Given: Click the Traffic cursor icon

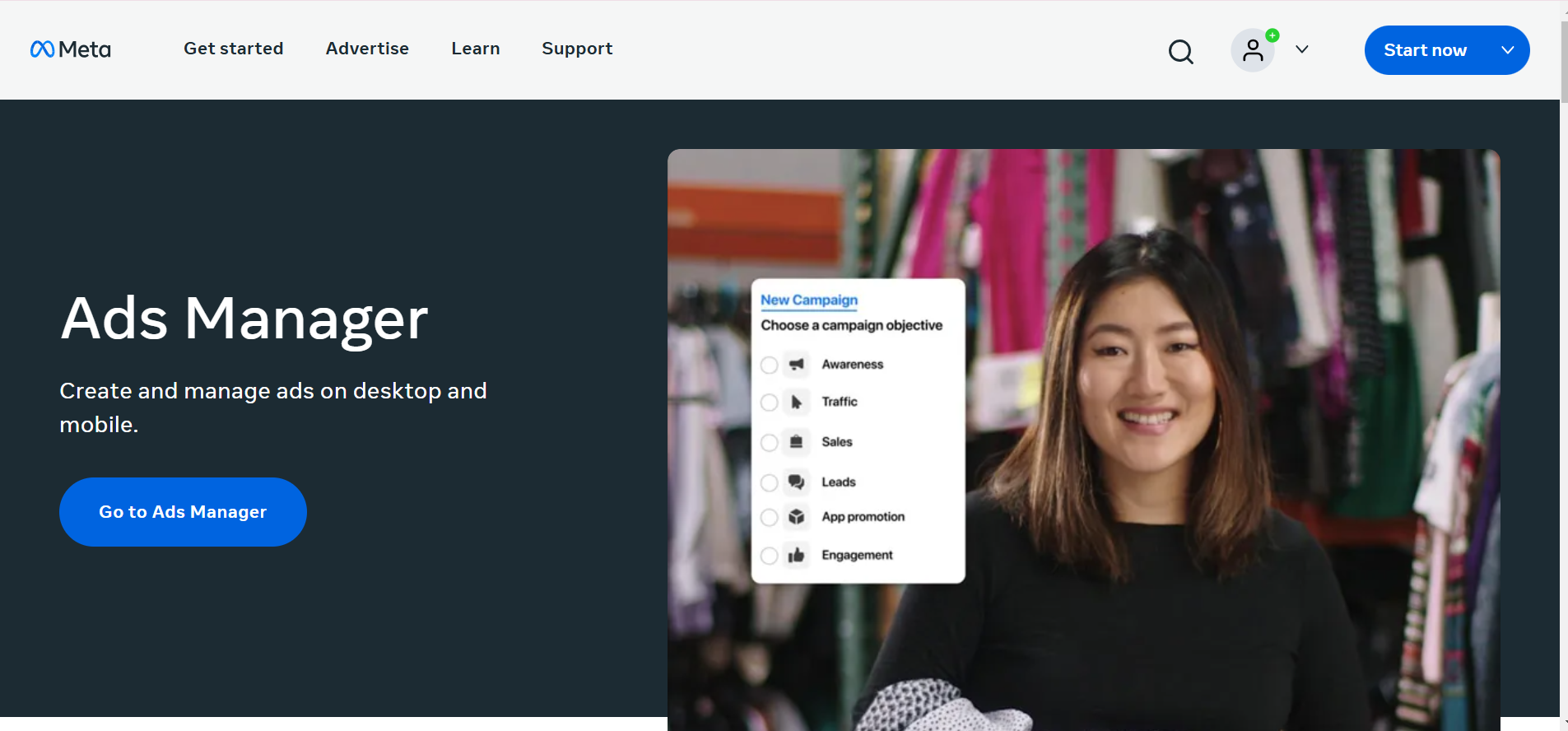Looking at the screenshot, I should coord(796,402).
